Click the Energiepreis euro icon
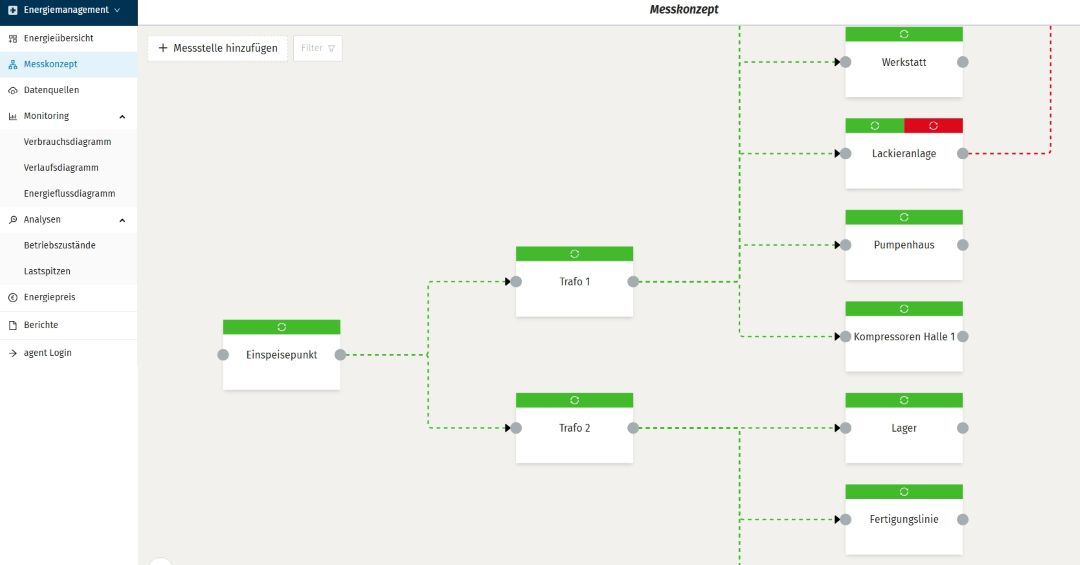 12,298
